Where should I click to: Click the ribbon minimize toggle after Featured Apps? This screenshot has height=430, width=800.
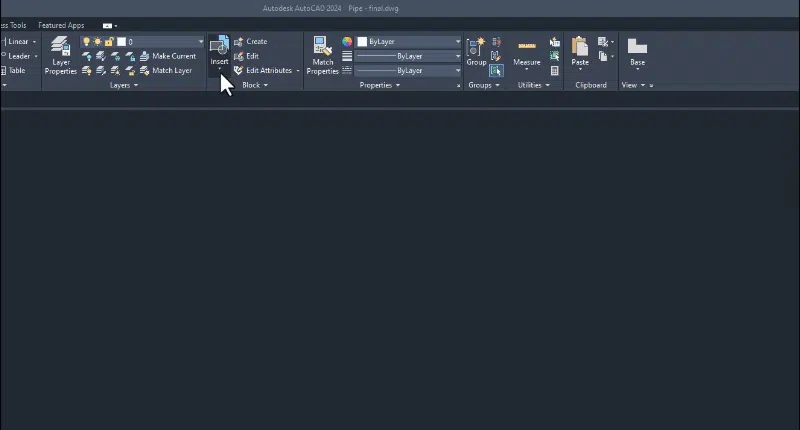107,26
